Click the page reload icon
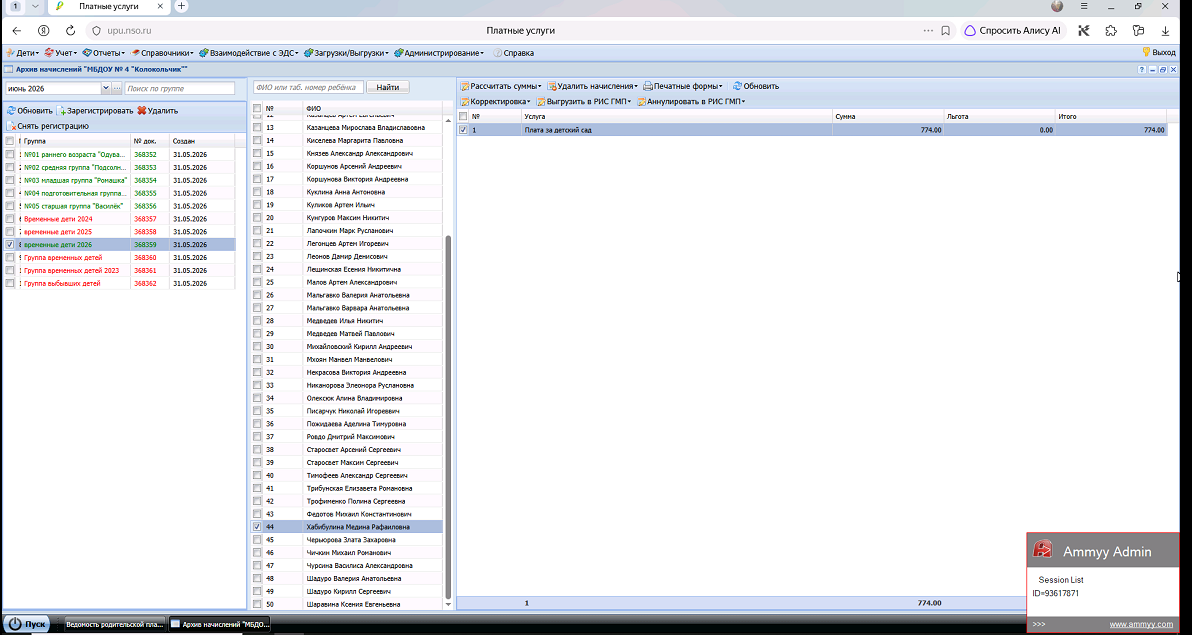 pyautogui.click(x=70, y=31)
